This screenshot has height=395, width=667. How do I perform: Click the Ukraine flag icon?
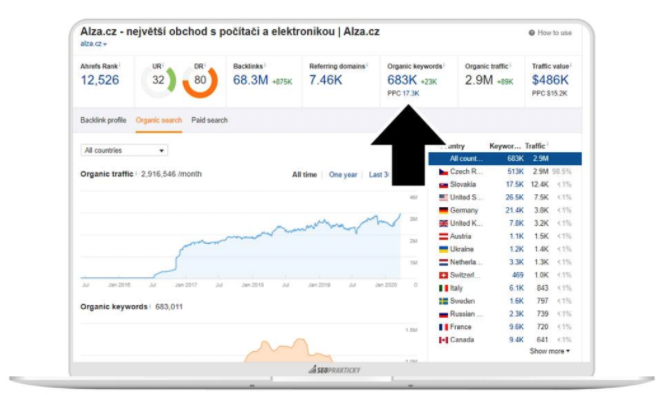(x=443, y=249)
